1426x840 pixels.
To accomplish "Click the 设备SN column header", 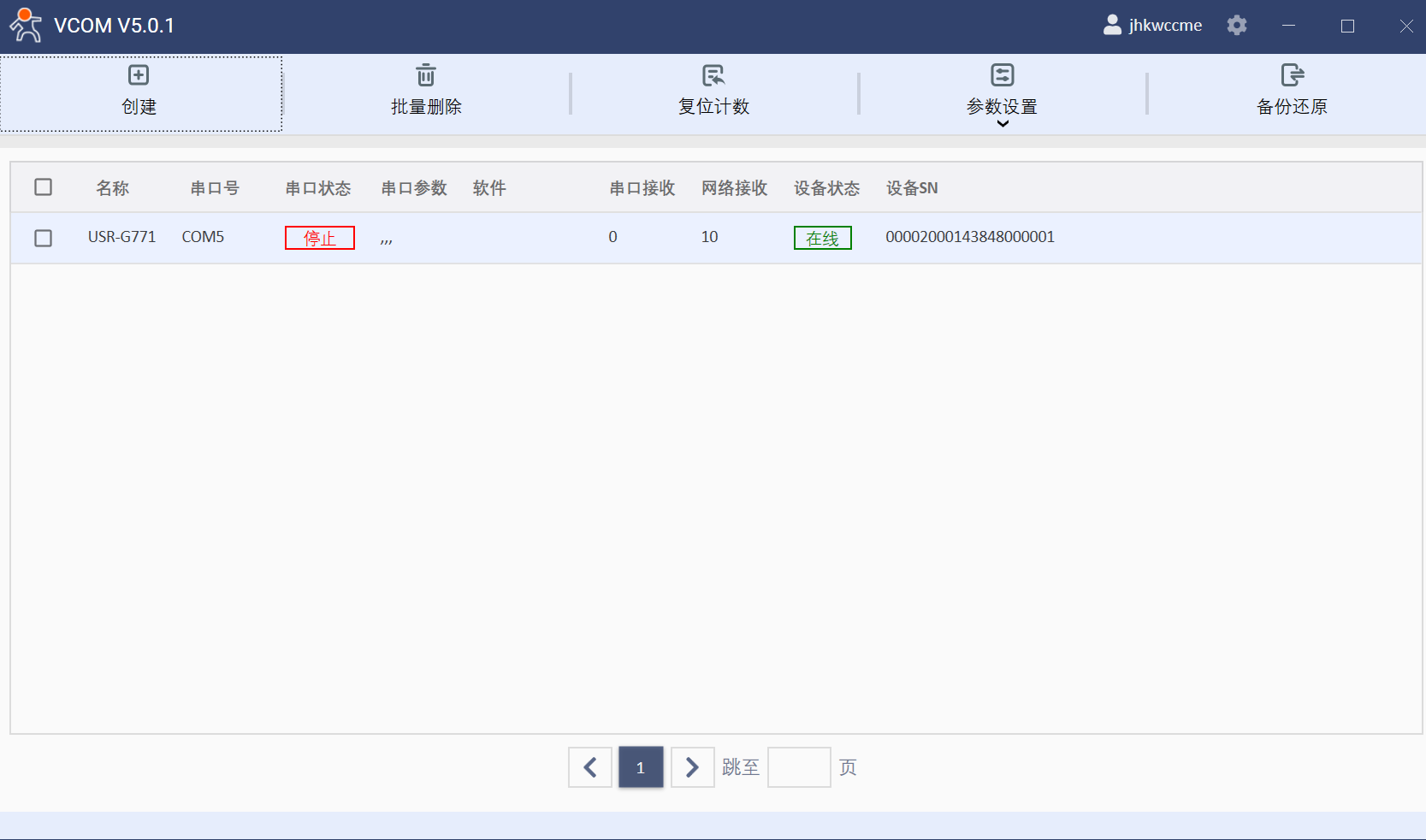I will [x=912, y=188].
